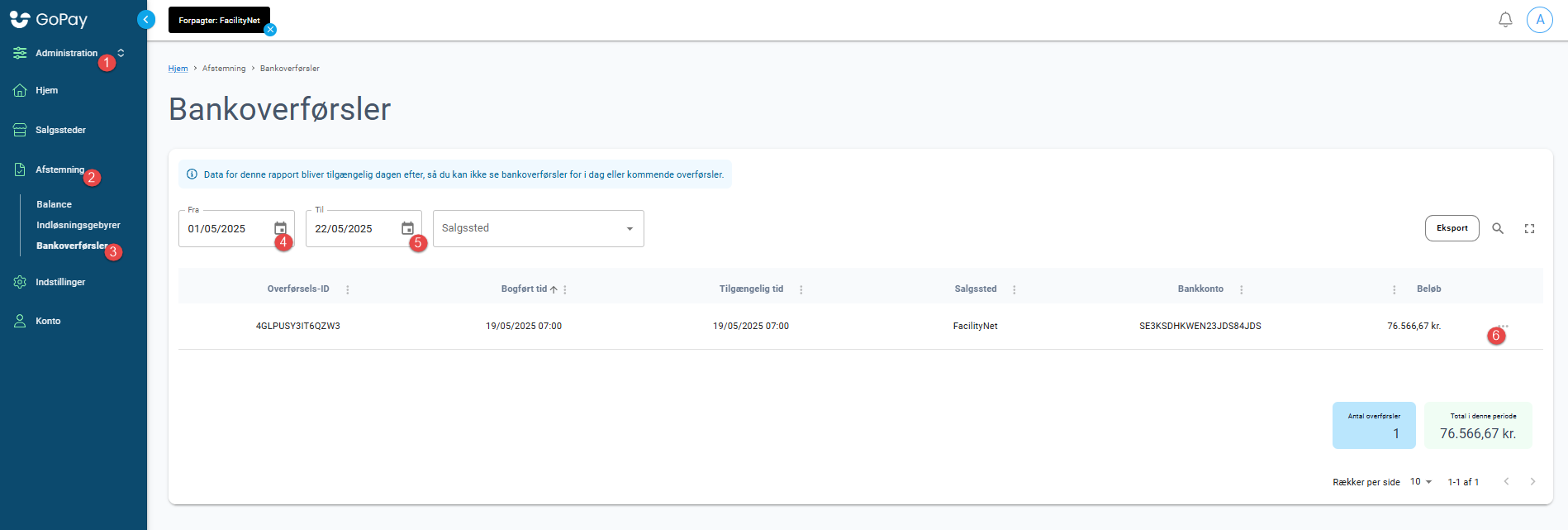Viewport: 1568px width, 530px height.
Task: Click the Hjem house icon
Action: (x=20, y=90)
